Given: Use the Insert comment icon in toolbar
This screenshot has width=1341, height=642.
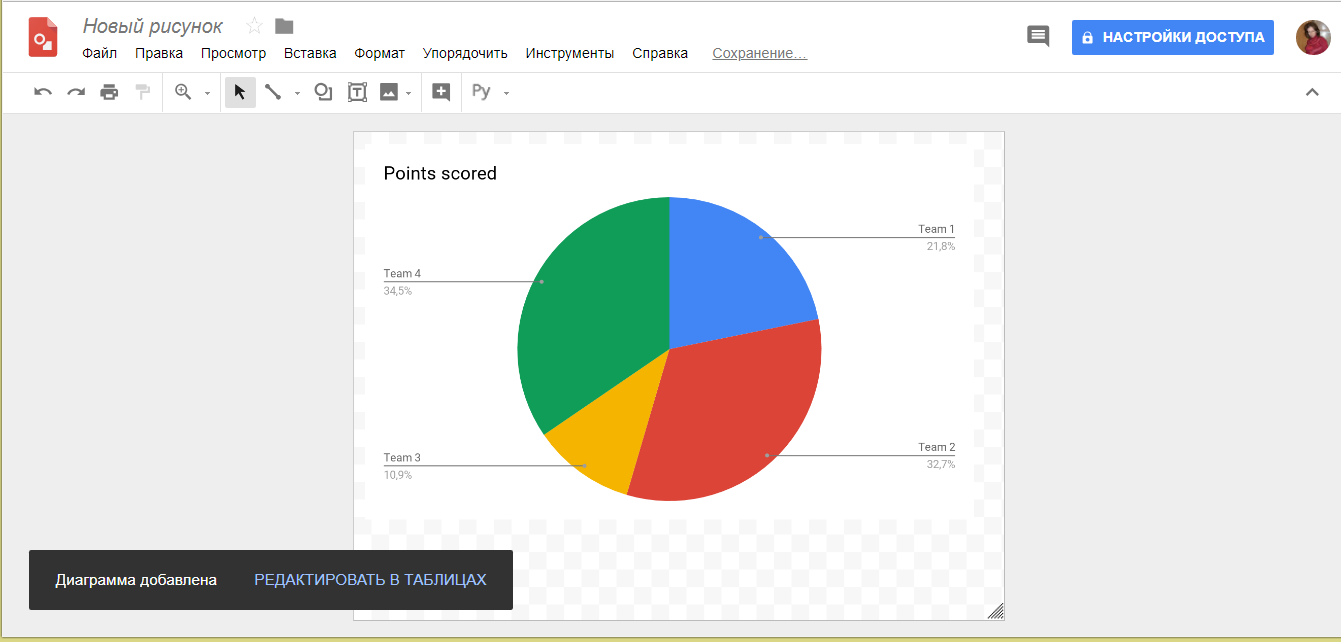Looking at the screenshot, I should pos(441,91).
